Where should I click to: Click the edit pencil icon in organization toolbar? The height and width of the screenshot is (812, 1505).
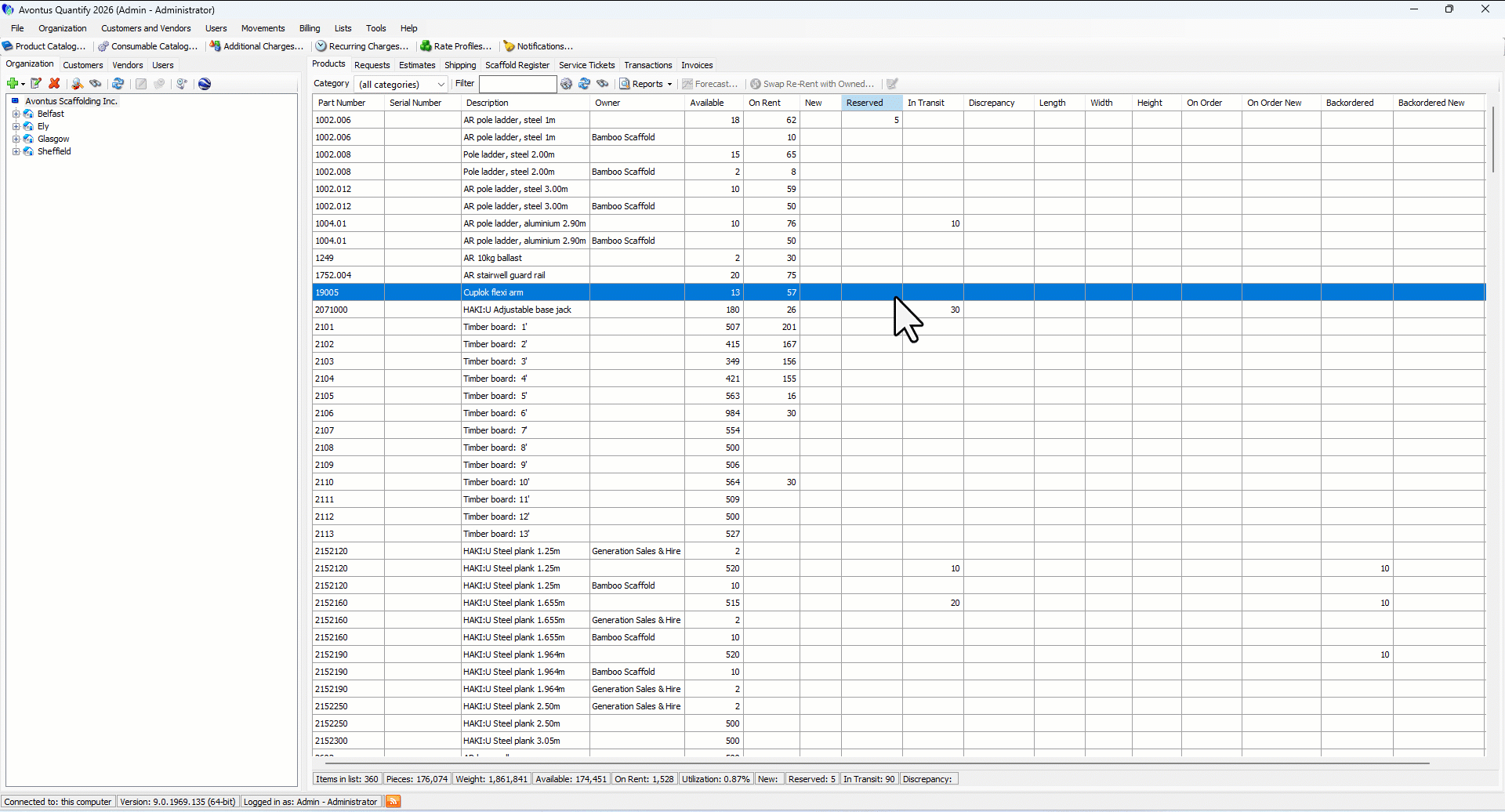coord(36,84)
